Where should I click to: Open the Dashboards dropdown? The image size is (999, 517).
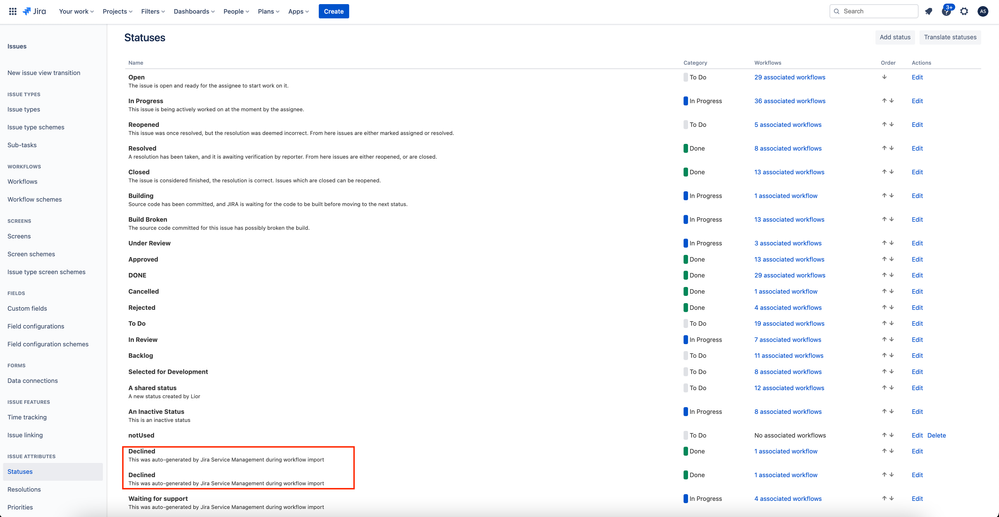[x=194, y=11]
